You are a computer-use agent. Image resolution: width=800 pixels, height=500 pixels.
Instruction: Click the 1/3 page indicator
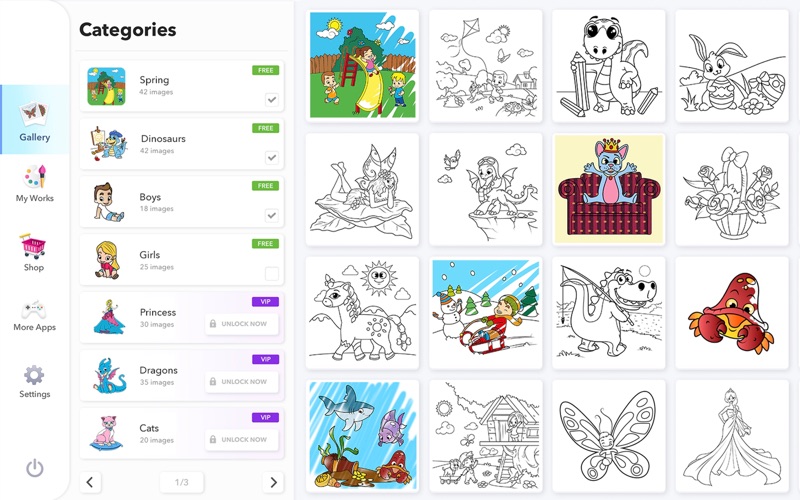(182, 482)
